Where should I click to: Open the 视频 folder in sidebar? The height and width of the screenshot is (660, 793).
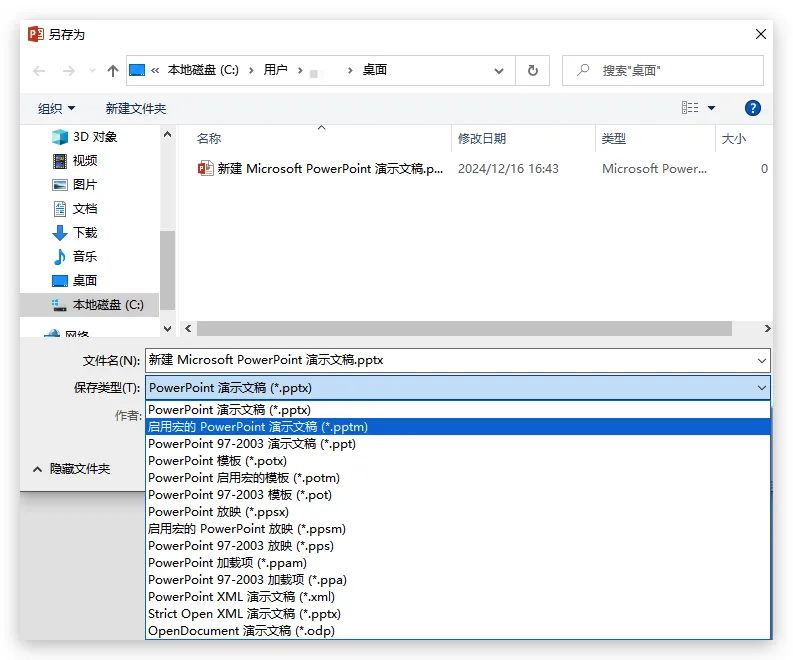(85, 161)
